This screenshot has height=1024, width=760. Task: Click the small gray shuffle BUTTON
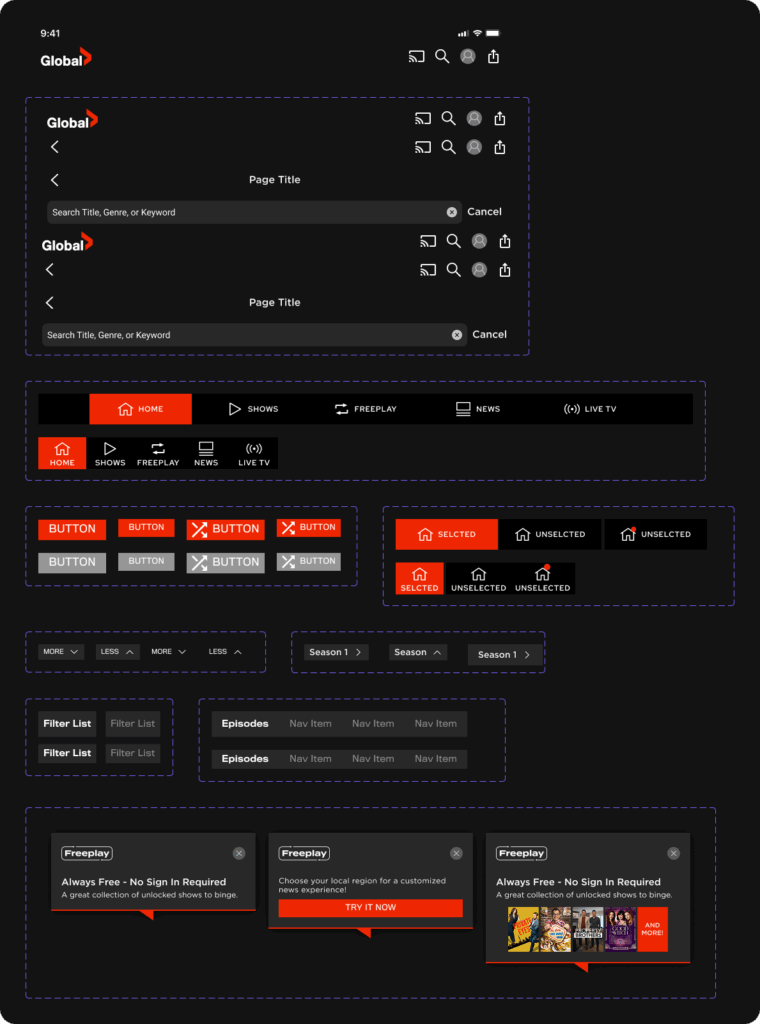308,562
